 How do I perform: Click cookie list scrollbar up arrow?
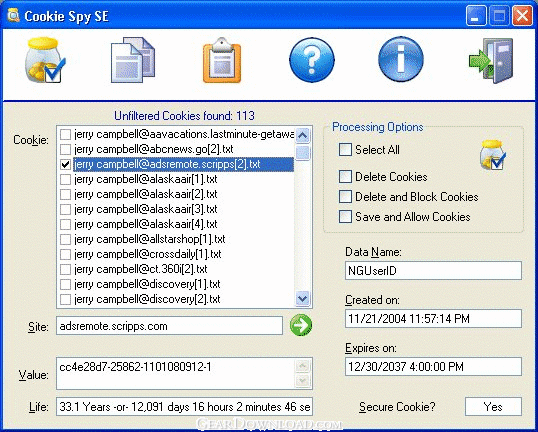tap(303, 135)
